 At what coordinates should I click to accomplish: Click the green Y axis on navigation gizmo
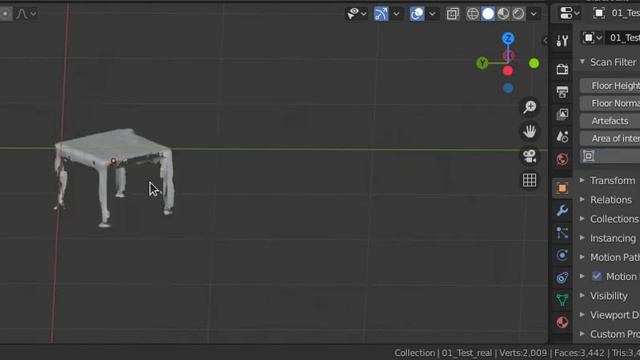point(482,63)
